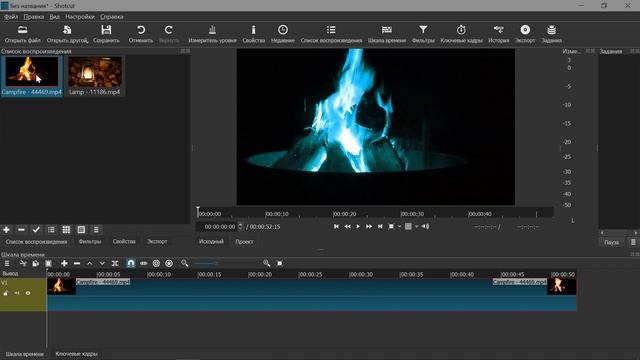
Task: Open Свойства from the top toolbar
Action: (253, 34)
